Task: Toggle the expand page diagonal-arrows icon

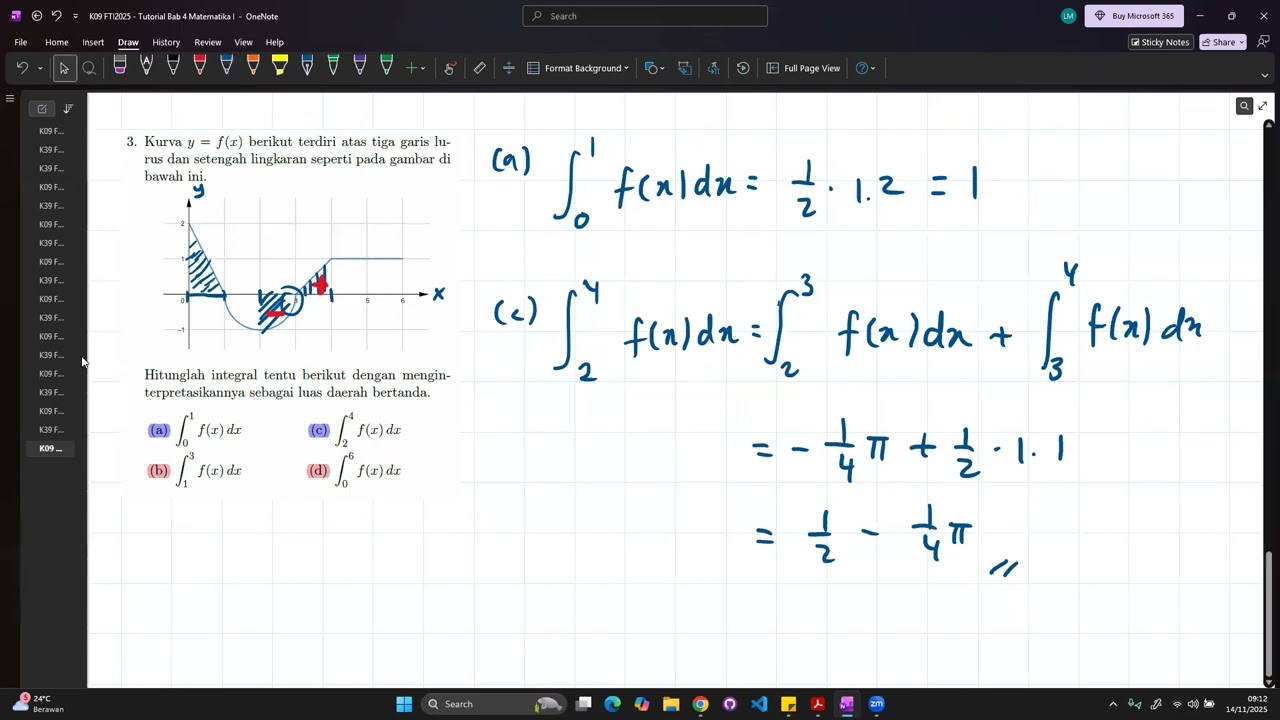Action: click(x=1262, y=106)
